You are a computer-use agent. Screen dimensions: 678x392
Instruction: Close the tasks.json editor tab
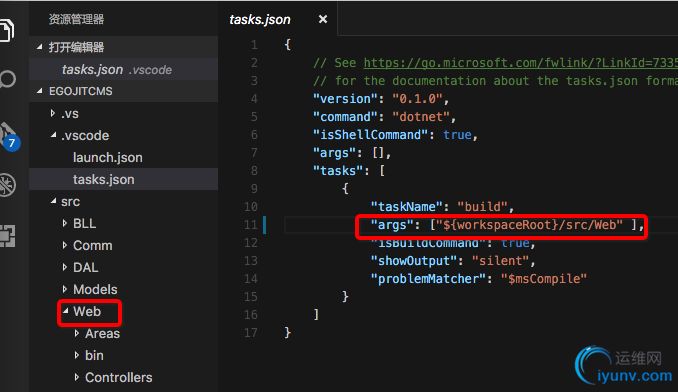click(323, 19)
